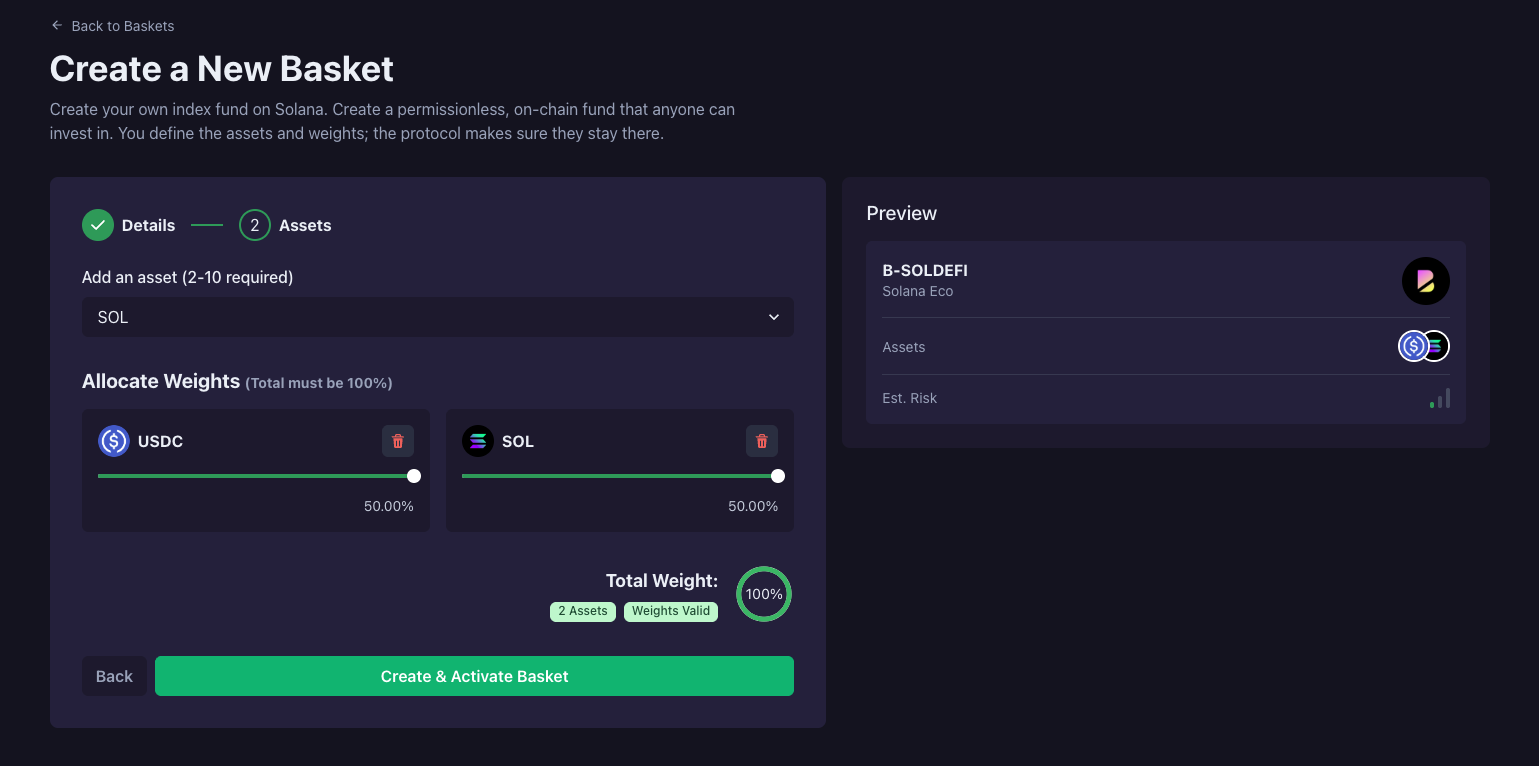Image resolution: width=1539 pixels, height=766 pixels.
Task: Go to the Details step
Action: point(148,226)
